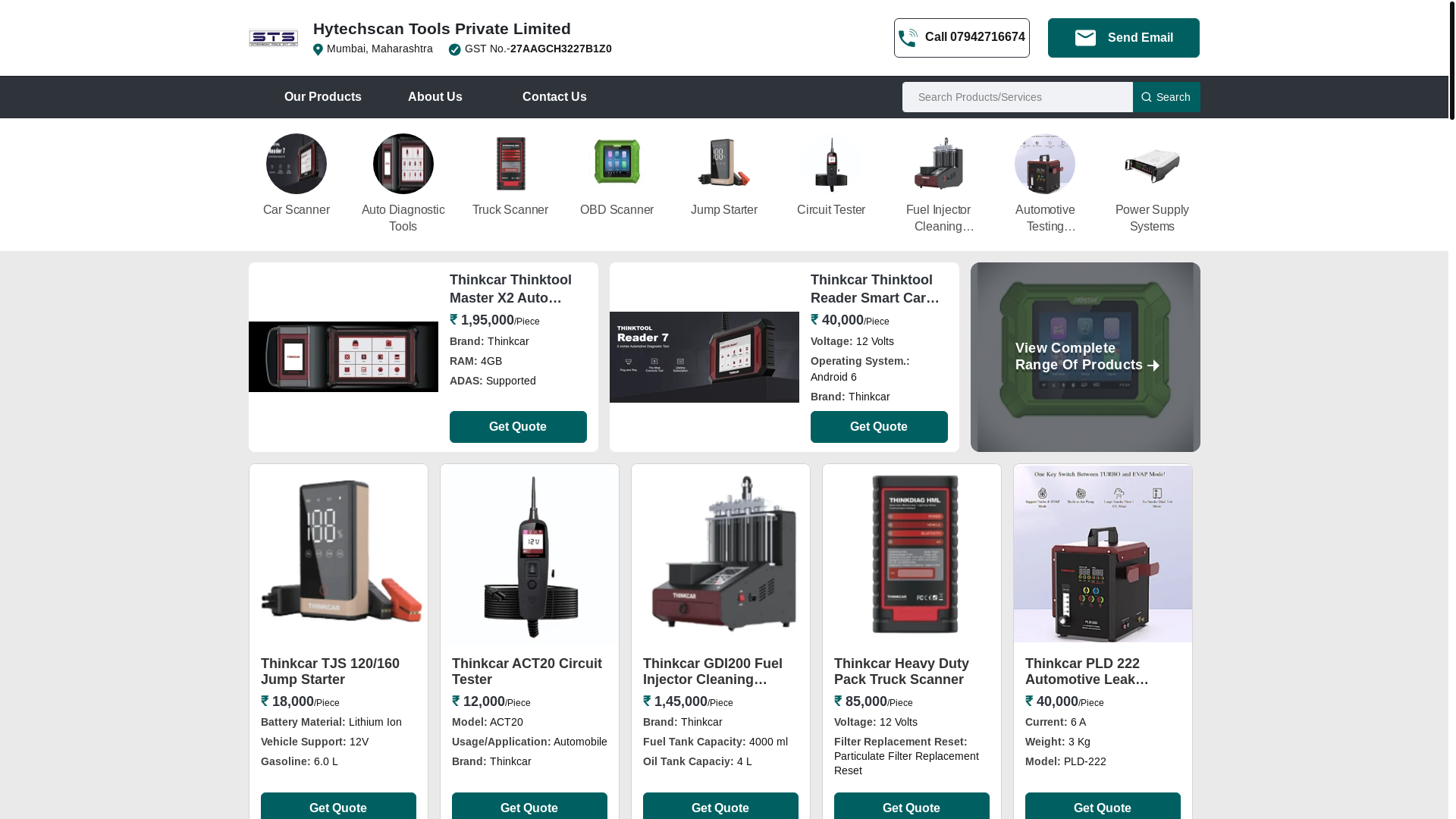
Task: Click 'Battery Material: Lithium Ion' text
Action: [x=331, y=722]
